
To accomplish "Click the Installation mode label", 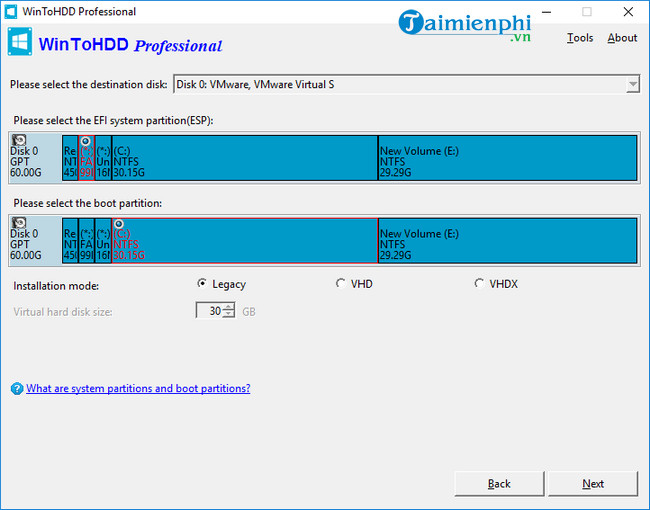I will pyautogui.click(x=56, y=286).
